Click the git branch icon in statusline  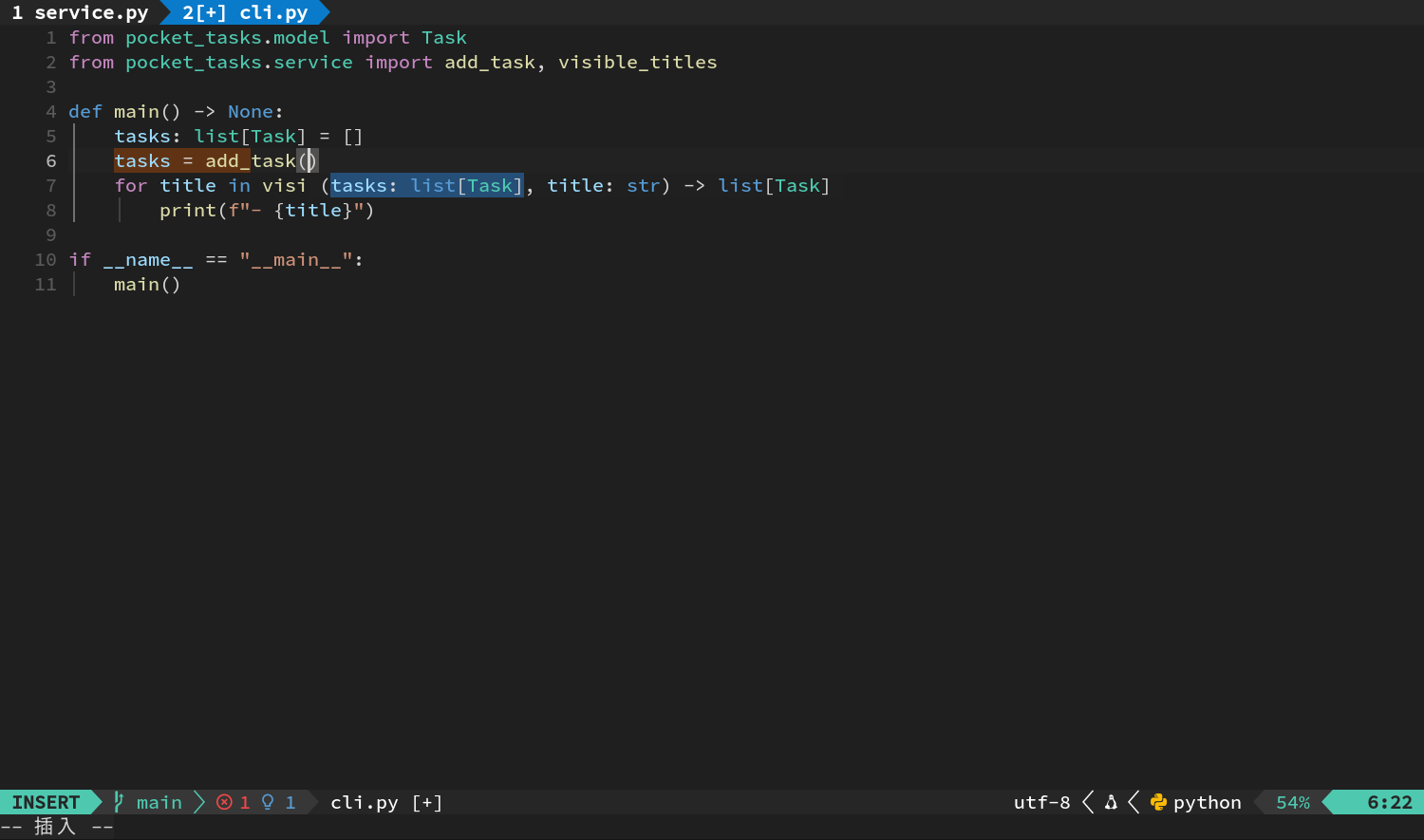pos(119,802)
